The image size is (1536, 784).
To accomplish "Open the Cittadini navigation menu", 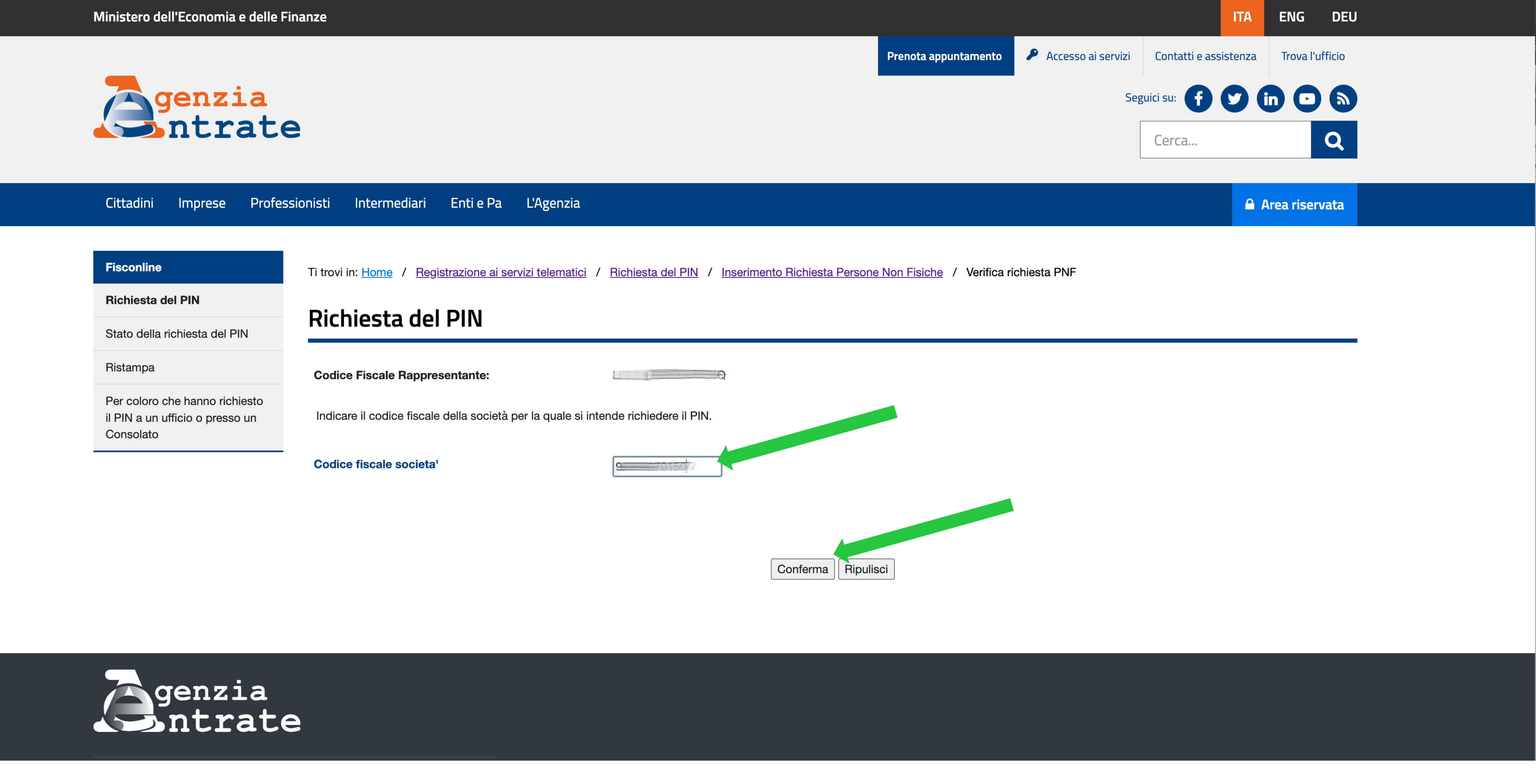I will pyautogui.click(x=129, y=203).
